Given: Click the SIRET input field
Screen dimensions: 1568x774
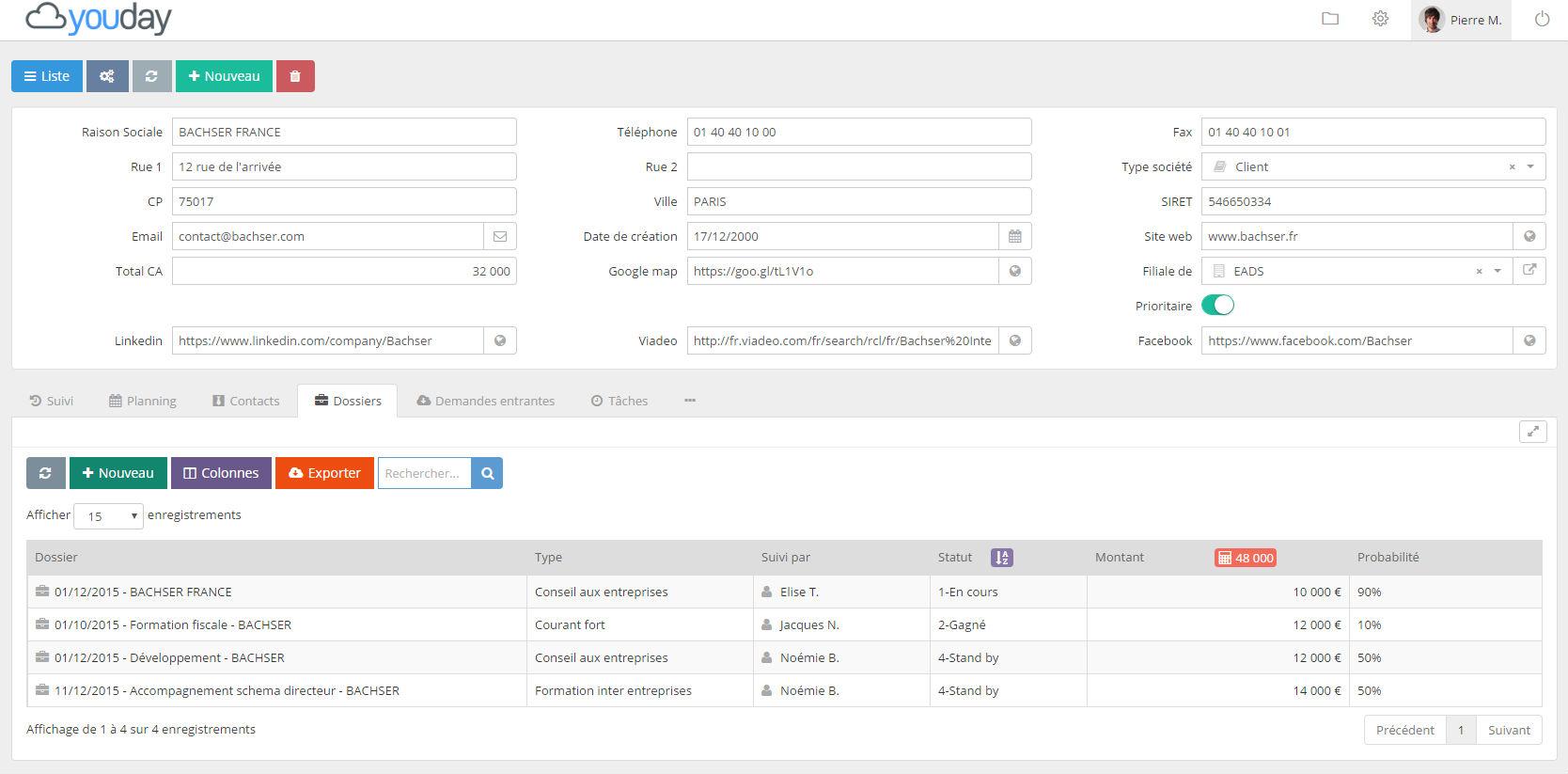Looking at the screenshot, I should click(1373, 201).
